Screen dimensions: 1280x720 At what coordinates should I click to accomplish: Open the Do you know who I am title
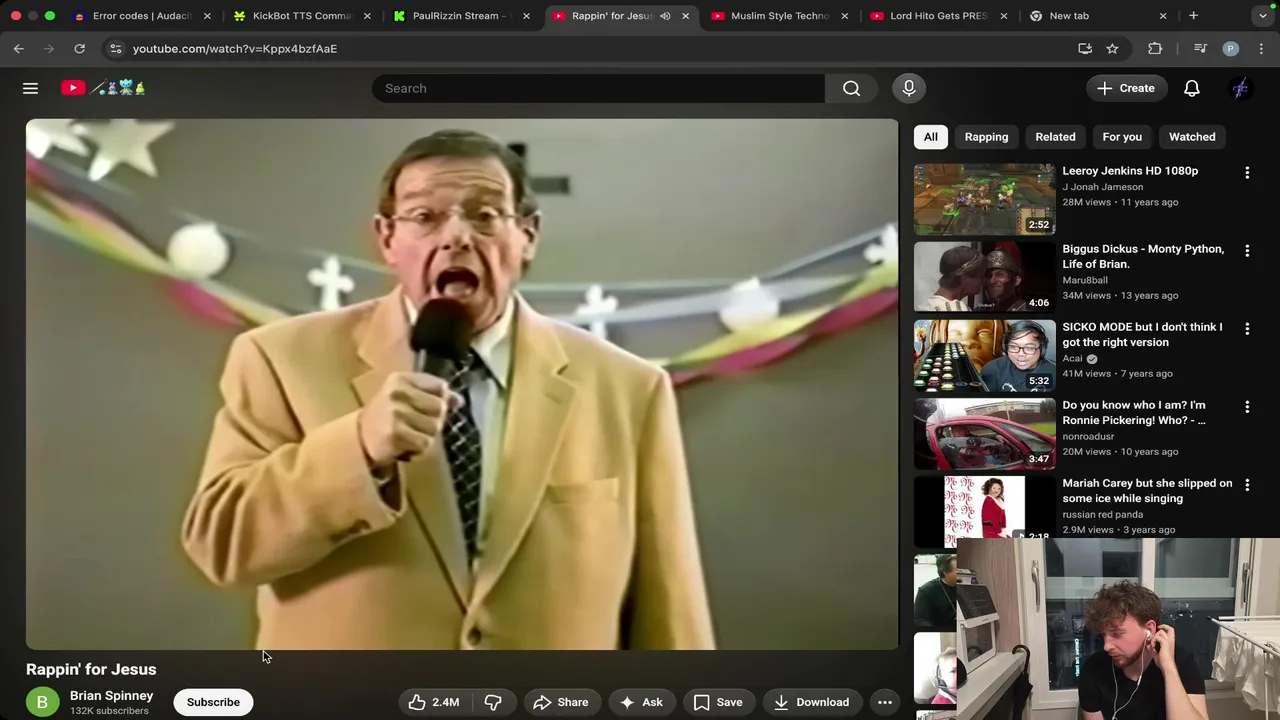click(1134, 412)
